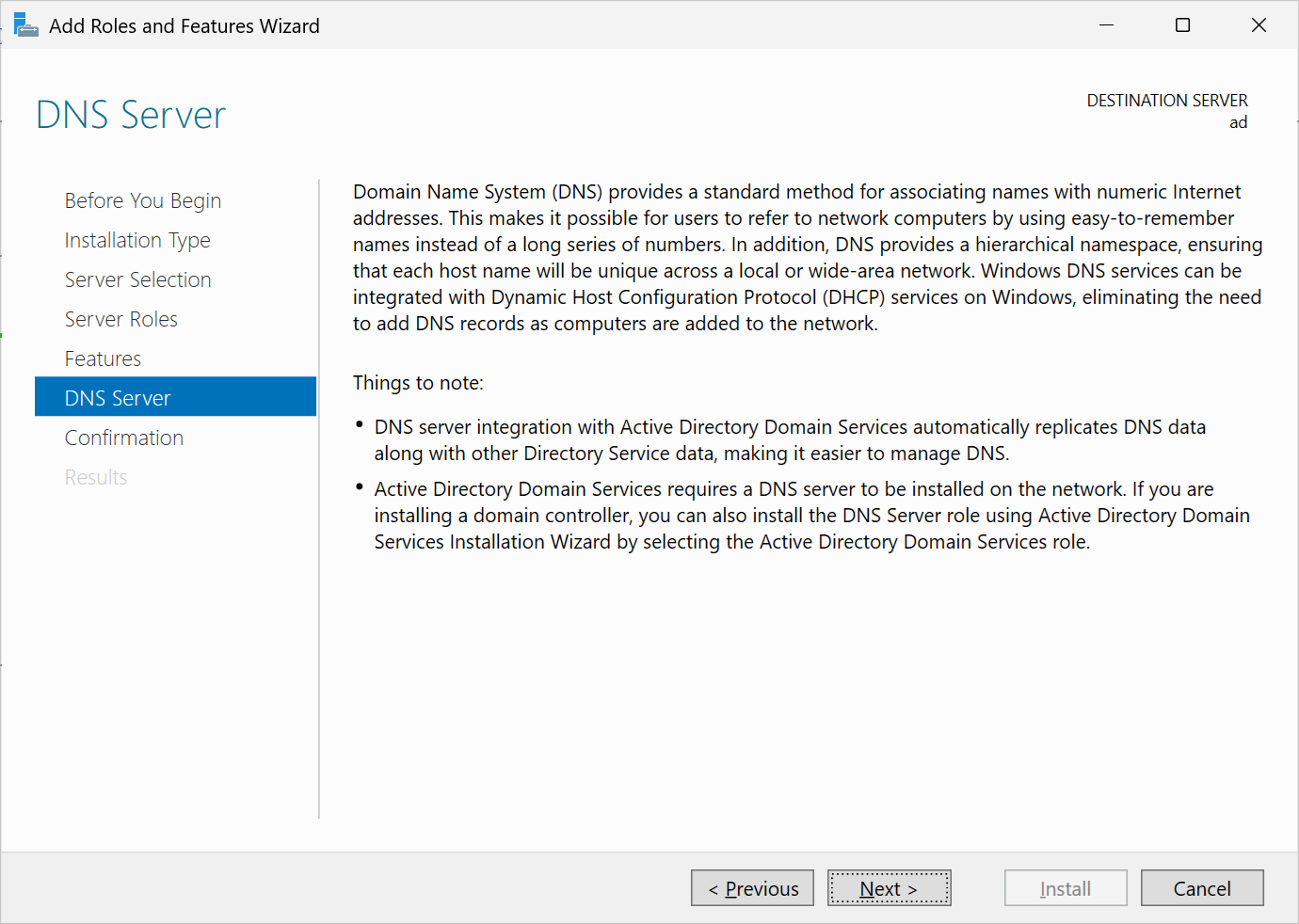1299x924 pixels.
Task: Jump to the "Confirmation" step
Action: (x=123, y=438)
